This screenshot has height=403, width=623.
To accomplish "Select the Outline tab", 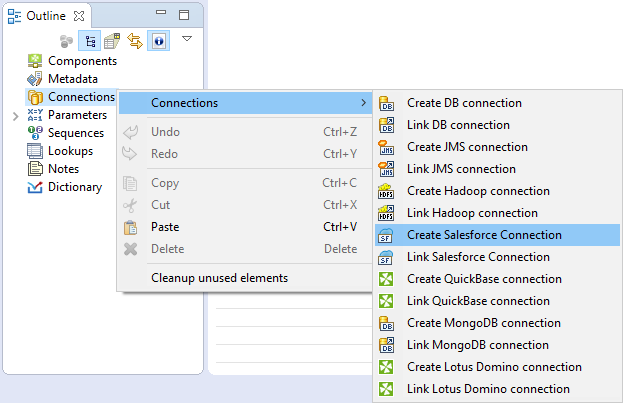I will tap(46, 15).
